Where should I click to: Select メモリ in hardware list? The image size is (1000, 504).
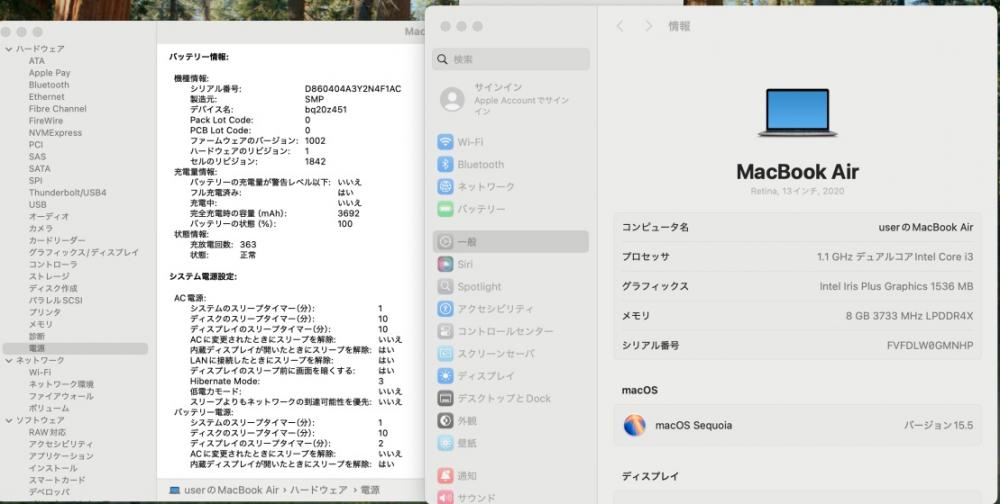[40, 324]
